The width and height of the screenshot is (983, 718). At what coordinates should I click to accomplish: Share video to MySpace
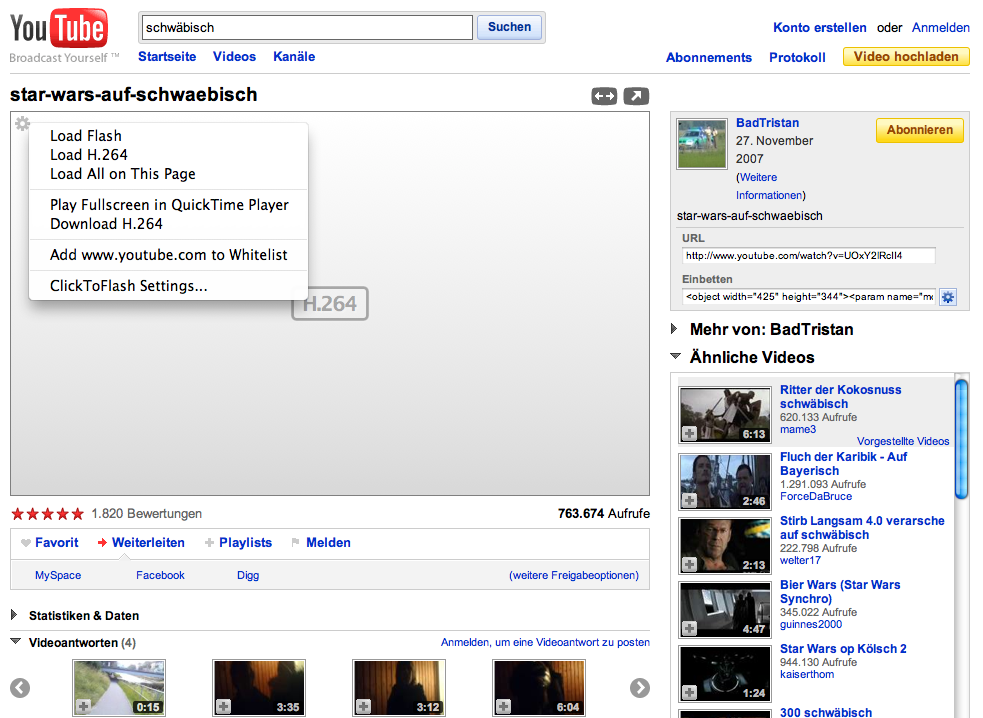[58, 575]
